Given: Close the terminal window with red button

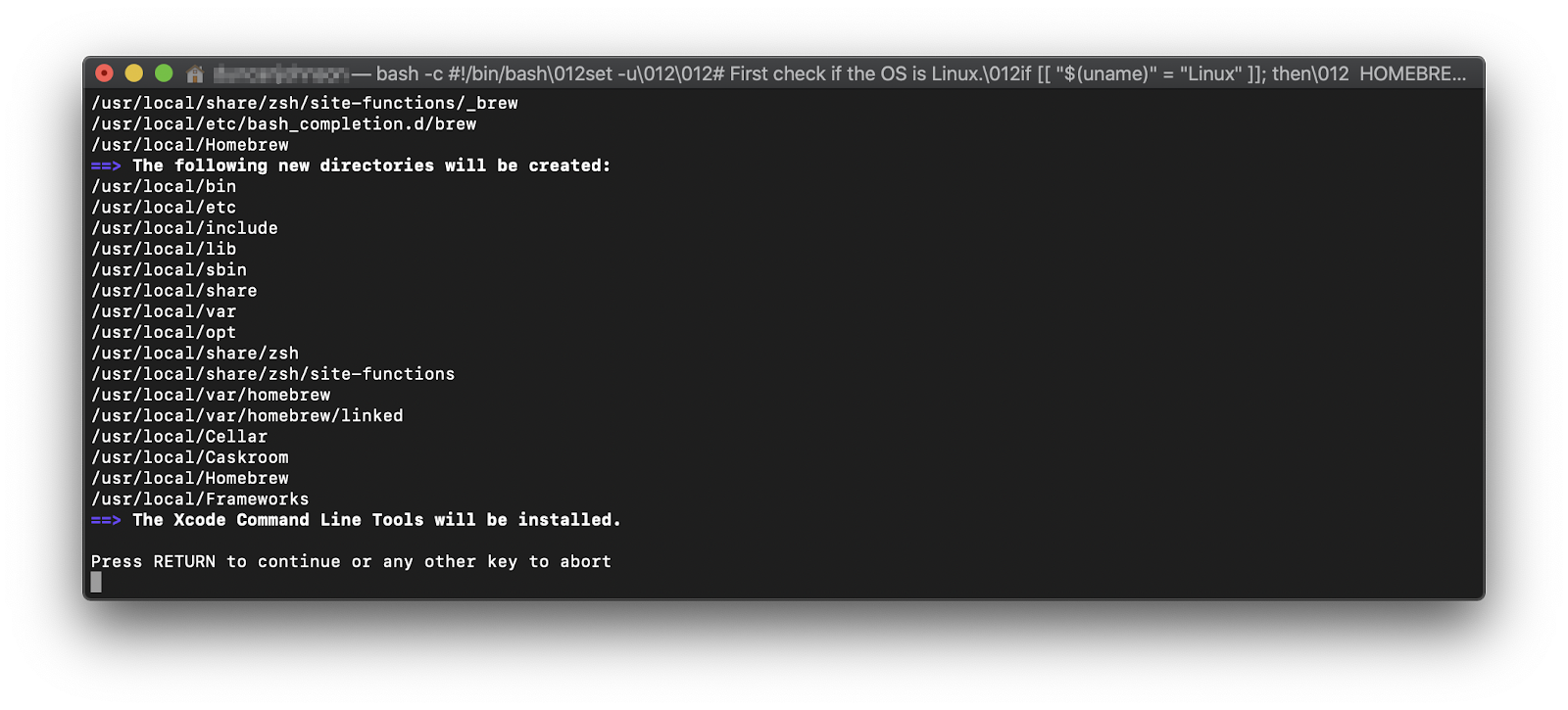Looking at the screenshot, I should coord(105,73).
